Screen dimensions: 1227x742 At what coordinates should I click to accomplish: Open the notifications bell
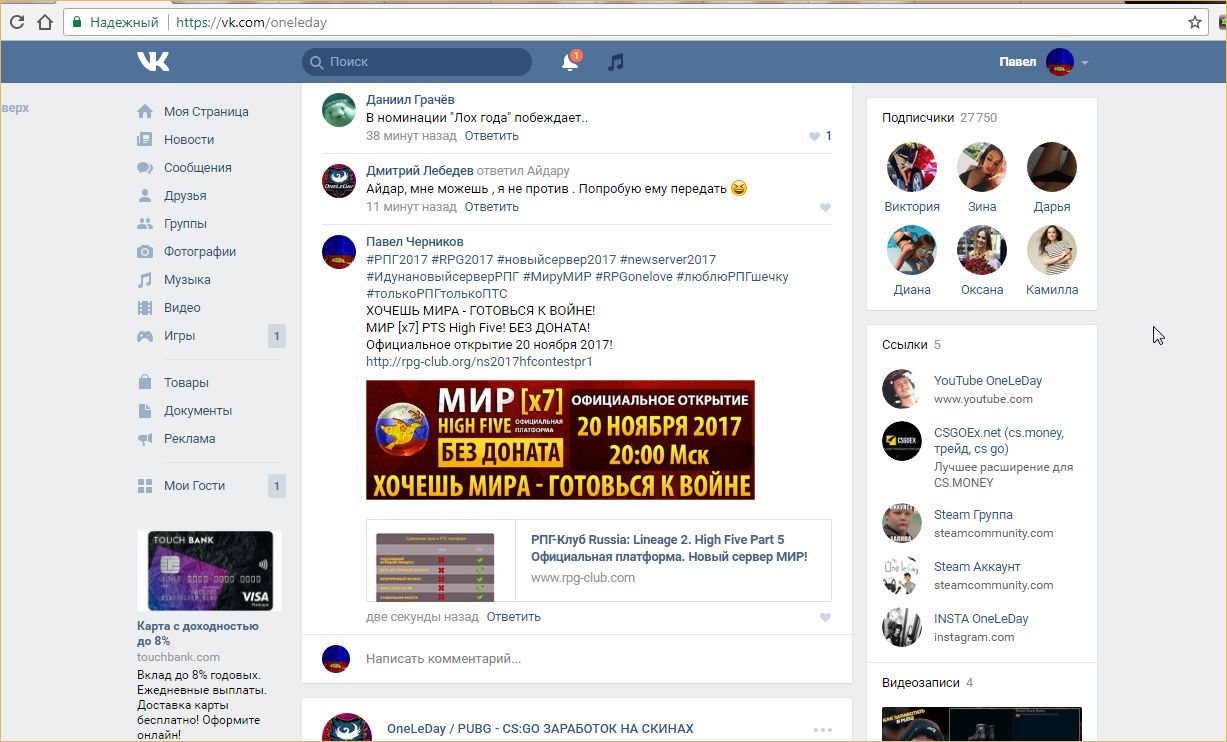(569, 62)
